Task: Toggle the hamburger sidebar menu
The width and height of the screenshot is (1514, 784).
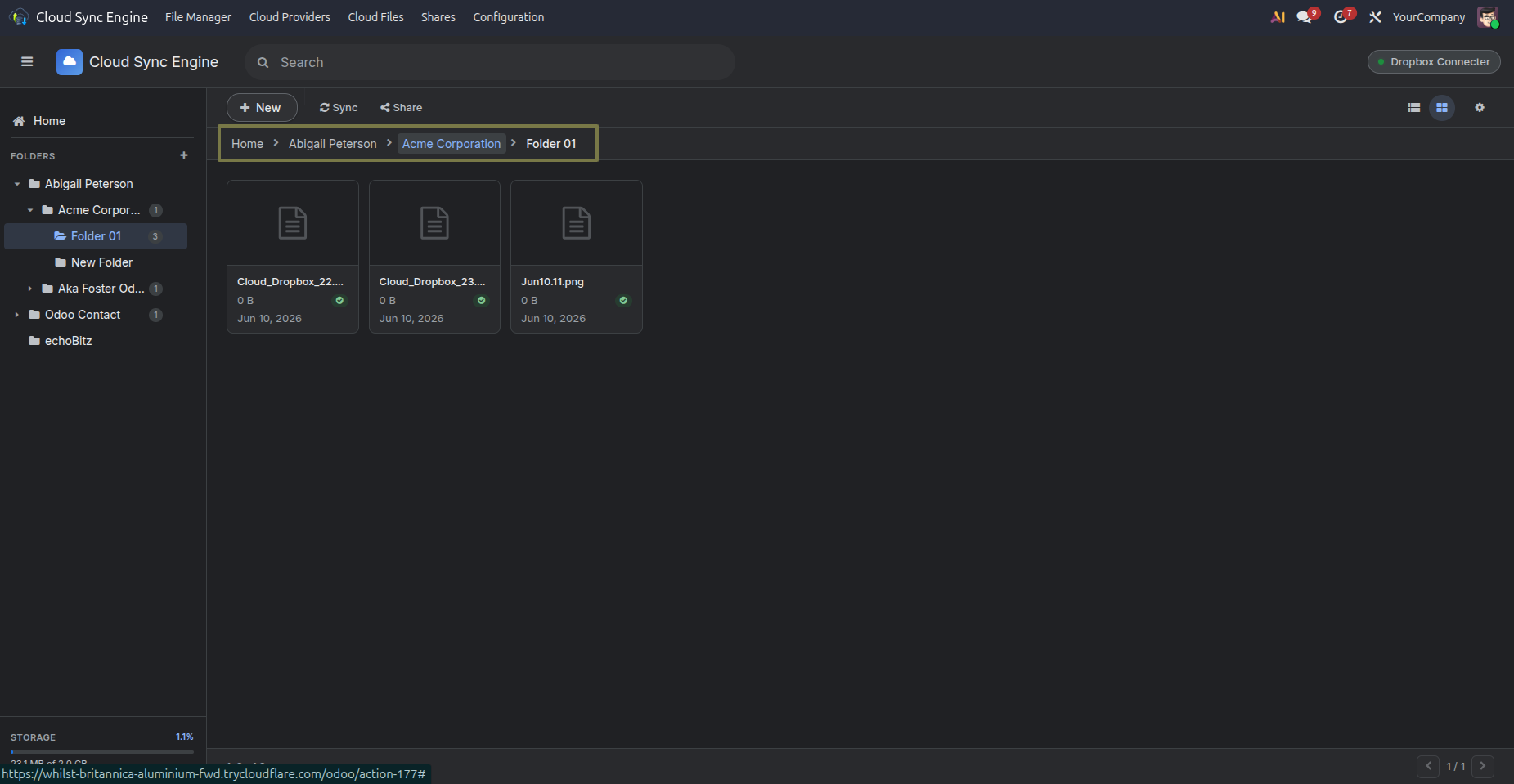Action: coord(27,62)
